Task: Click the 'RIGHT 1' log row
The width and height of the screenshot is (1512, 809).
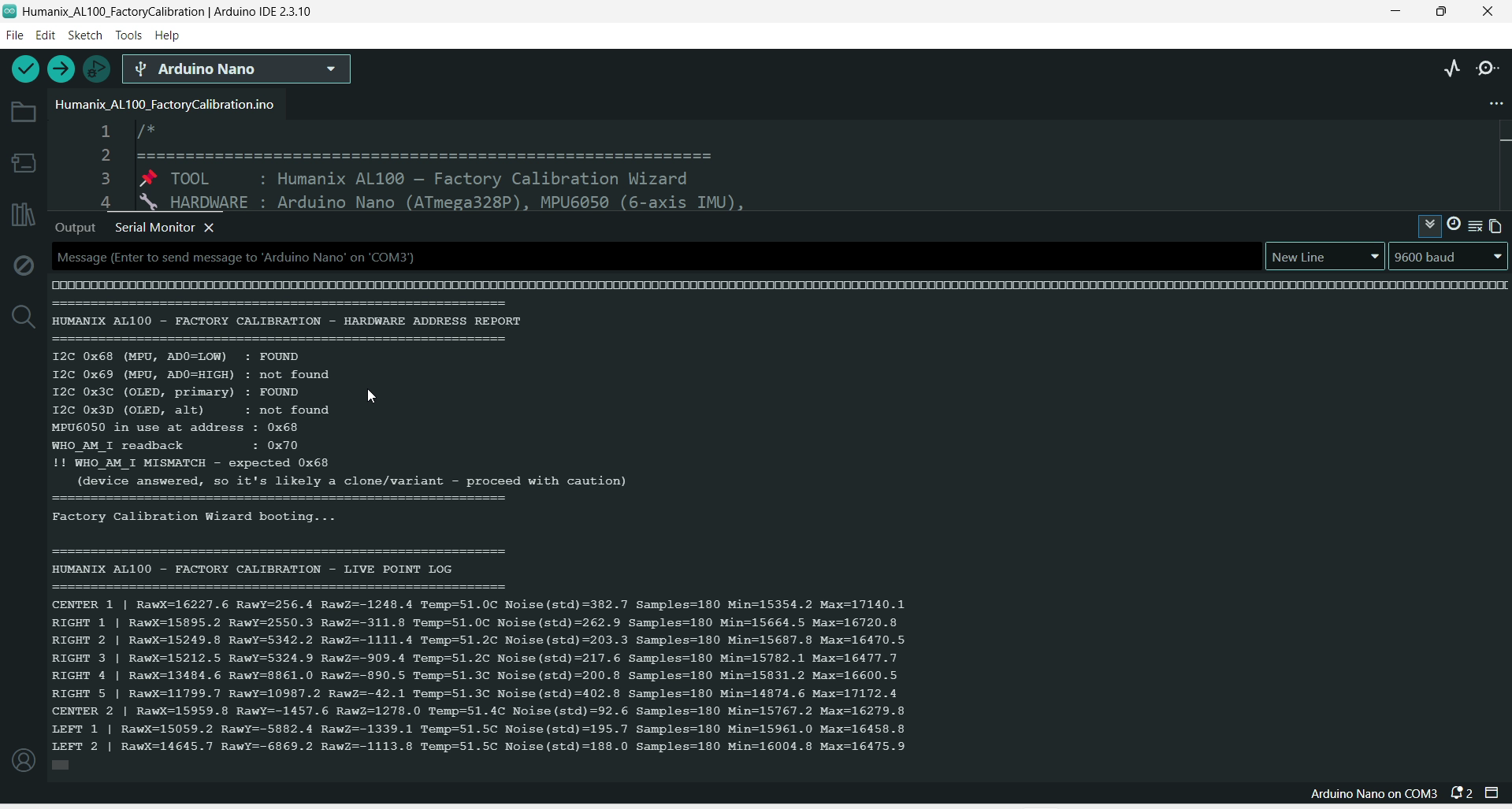Action: pos(474,623)
